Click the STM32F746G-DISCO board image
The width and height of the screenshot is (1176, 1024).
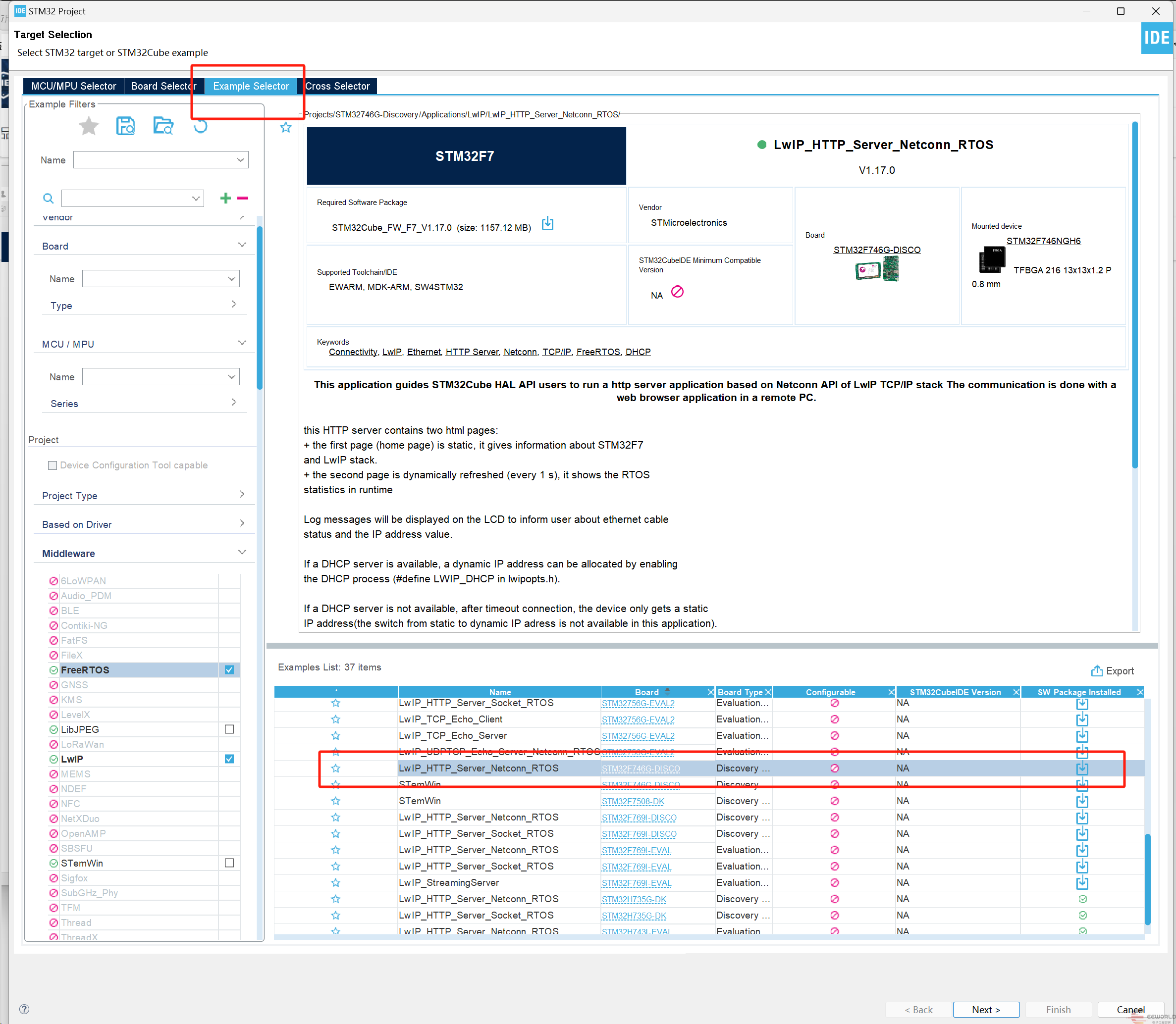point(877,269)
